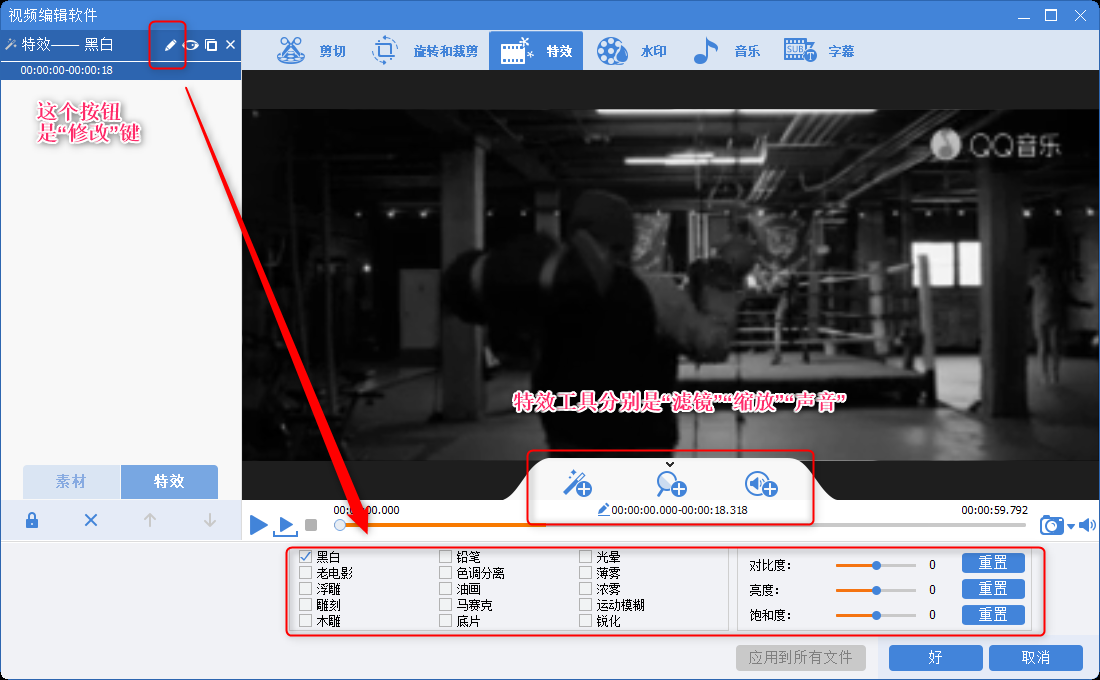Enable the 雕刻 filter checkbox
This screenshot has height=680, width=1100.
pos(305,604)
